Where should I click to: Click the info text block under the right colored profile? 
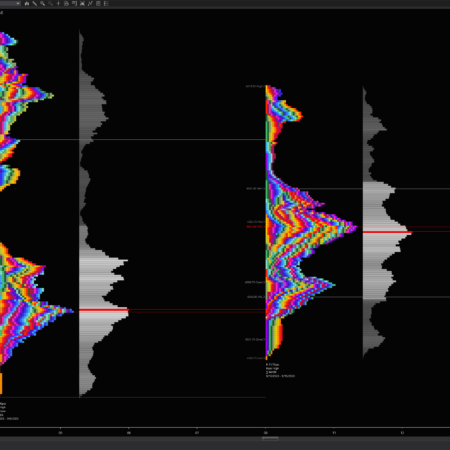(x=280, y=370)
